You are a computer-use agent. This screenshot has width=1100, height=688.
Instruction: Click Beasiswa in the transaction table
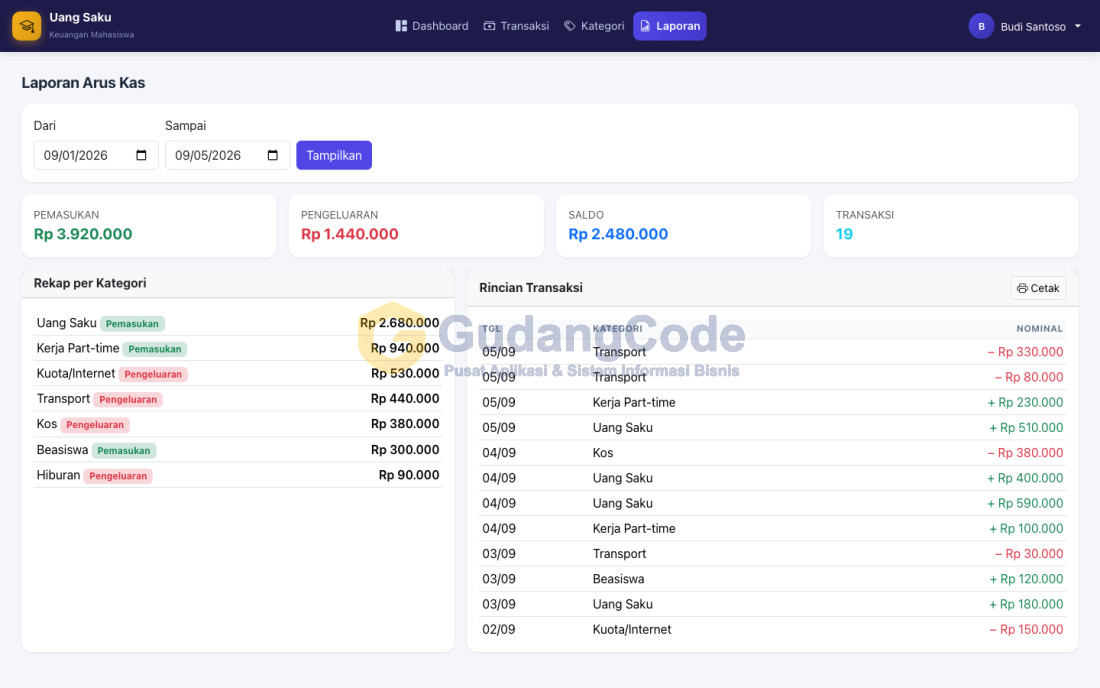coord(618,579)
